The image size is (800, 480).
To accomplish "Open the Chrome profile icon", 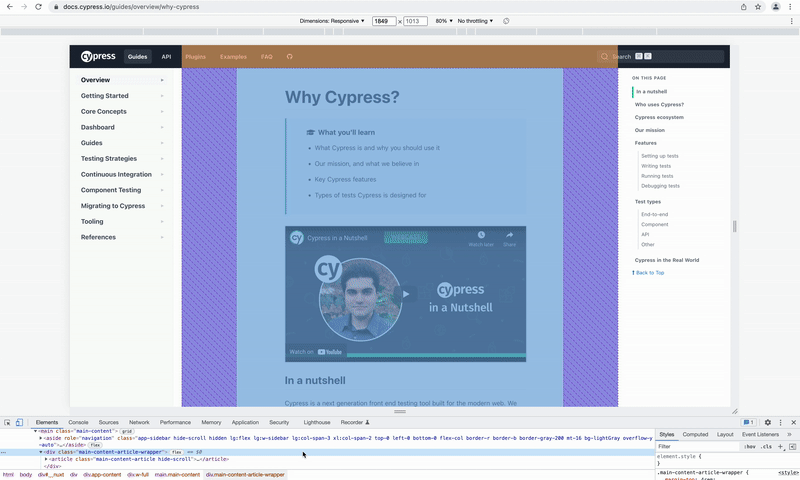I will (x=776, y=7).
